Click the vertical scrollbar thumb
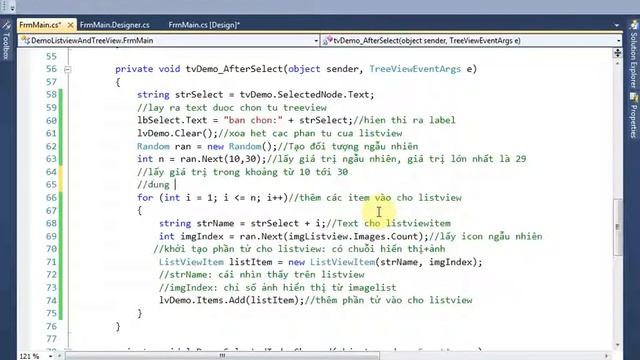This screenshot has width=640, height=360. pyautogui.click(x=618, y=227)
